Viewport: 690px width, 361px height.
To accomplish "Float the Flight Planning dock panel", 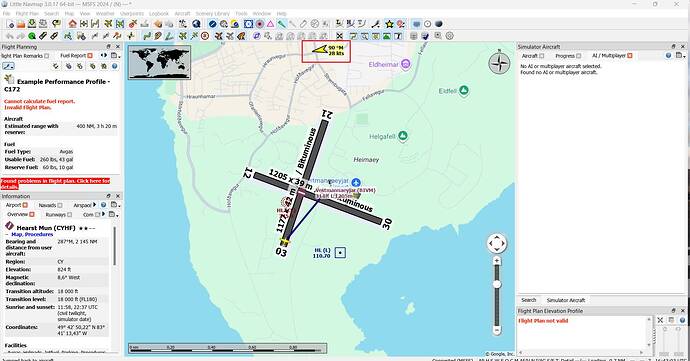I will click(109, 46).
